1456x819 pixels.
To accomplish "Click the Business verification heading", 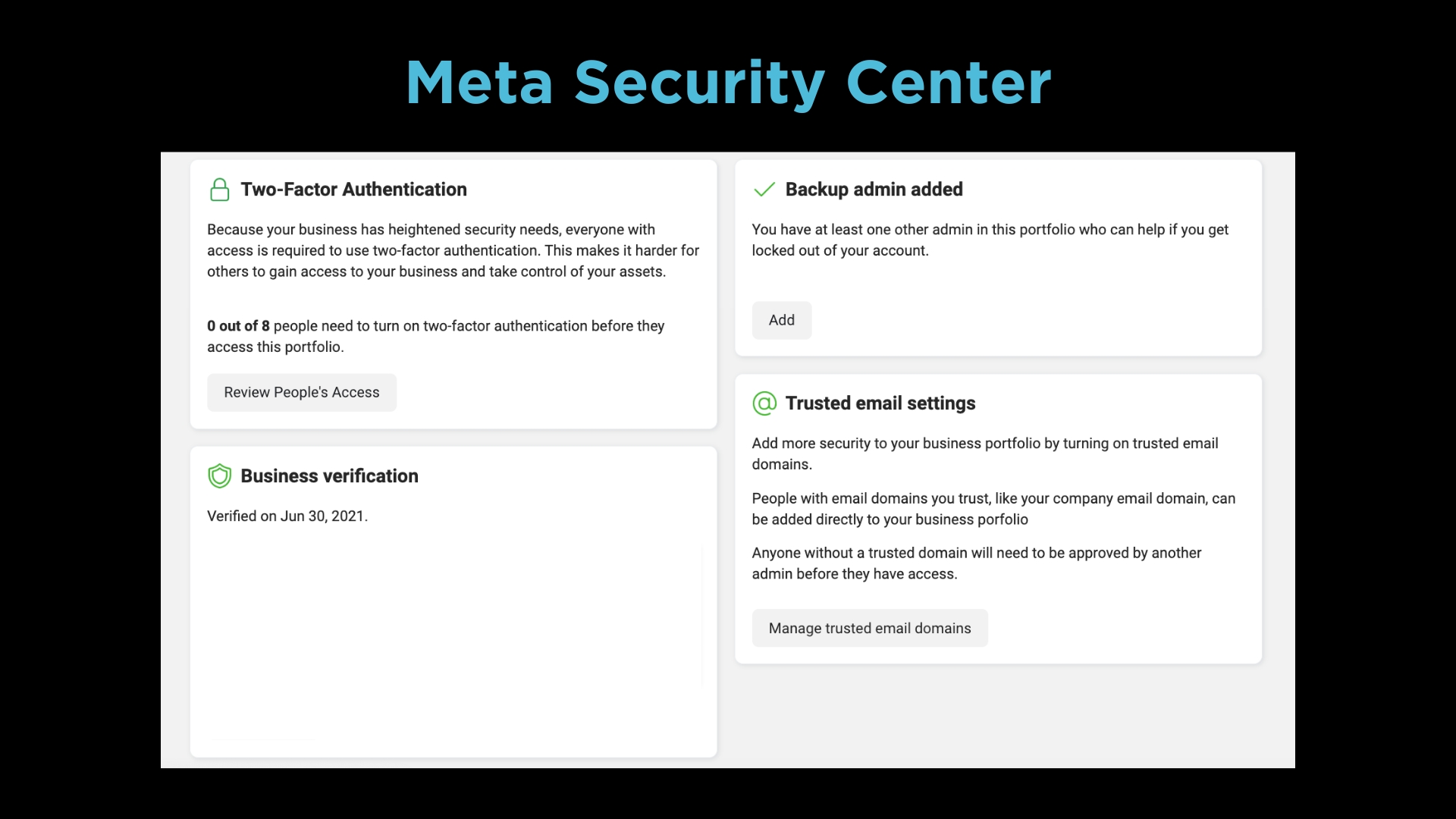I will click(x=329, y=475).
